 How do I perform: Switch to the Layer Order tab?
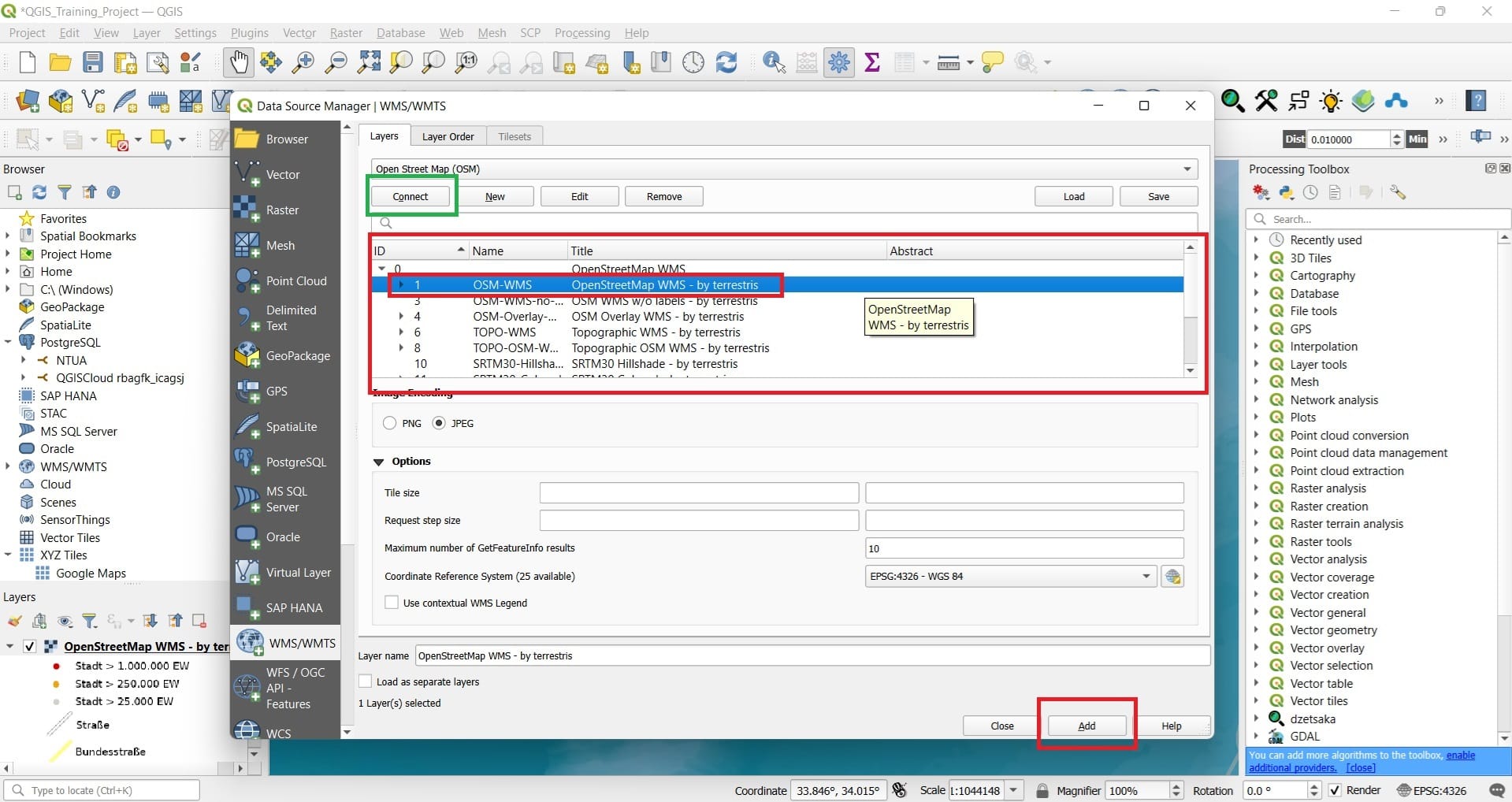click(x=448, y=136)
